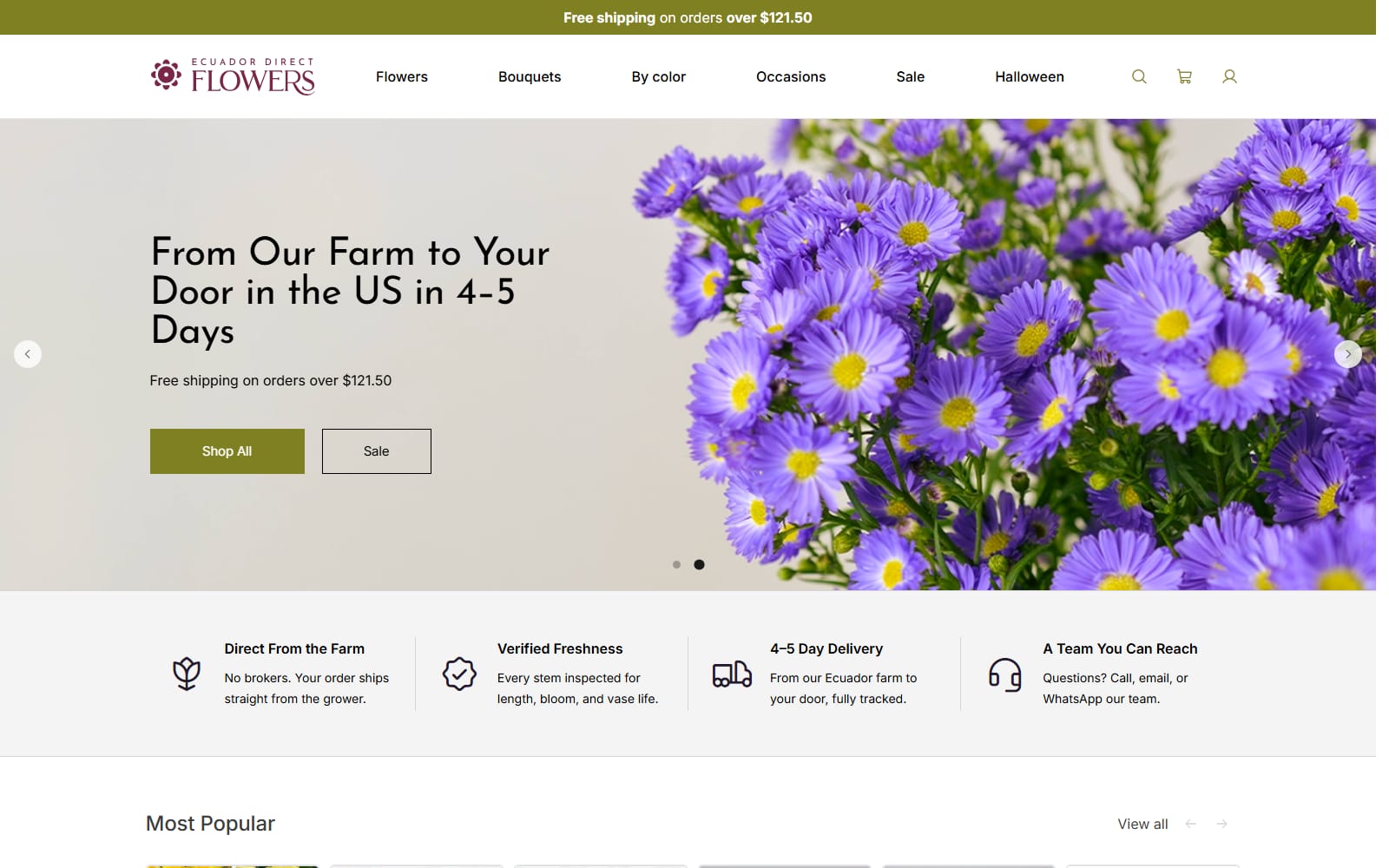Viewport: 1389px width, 868px height.
Task: Click the 'From Our Farm to Your Door' headline
Action: coord(350,292)
